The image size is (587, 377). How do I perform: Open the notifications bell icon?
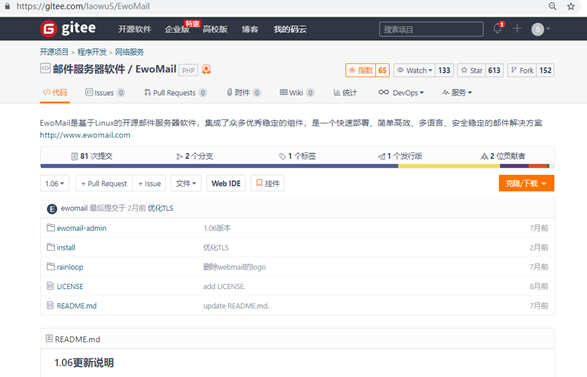(x=498, y=28)
